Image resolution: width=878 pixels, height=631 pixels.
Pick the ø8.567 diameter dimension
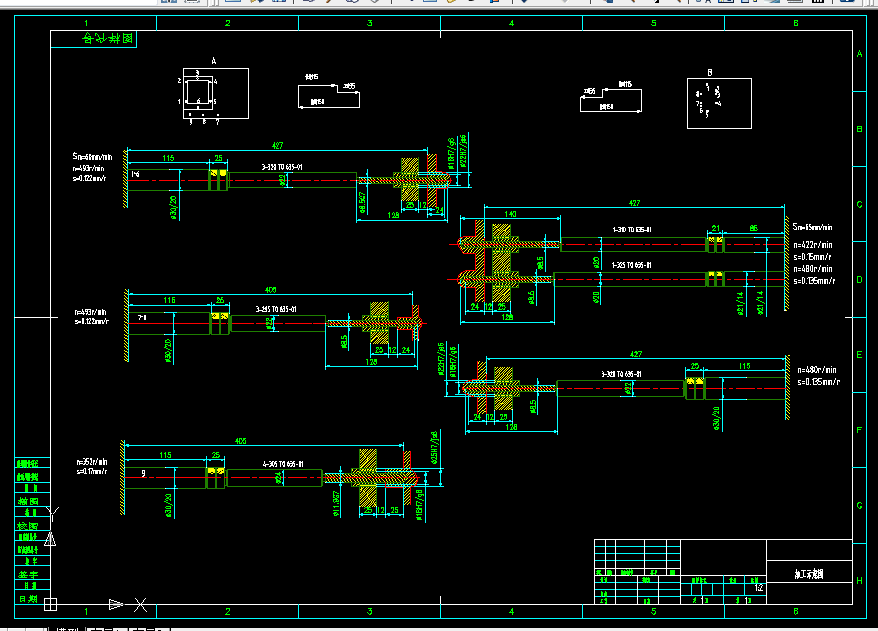click(x=362, y=203)
